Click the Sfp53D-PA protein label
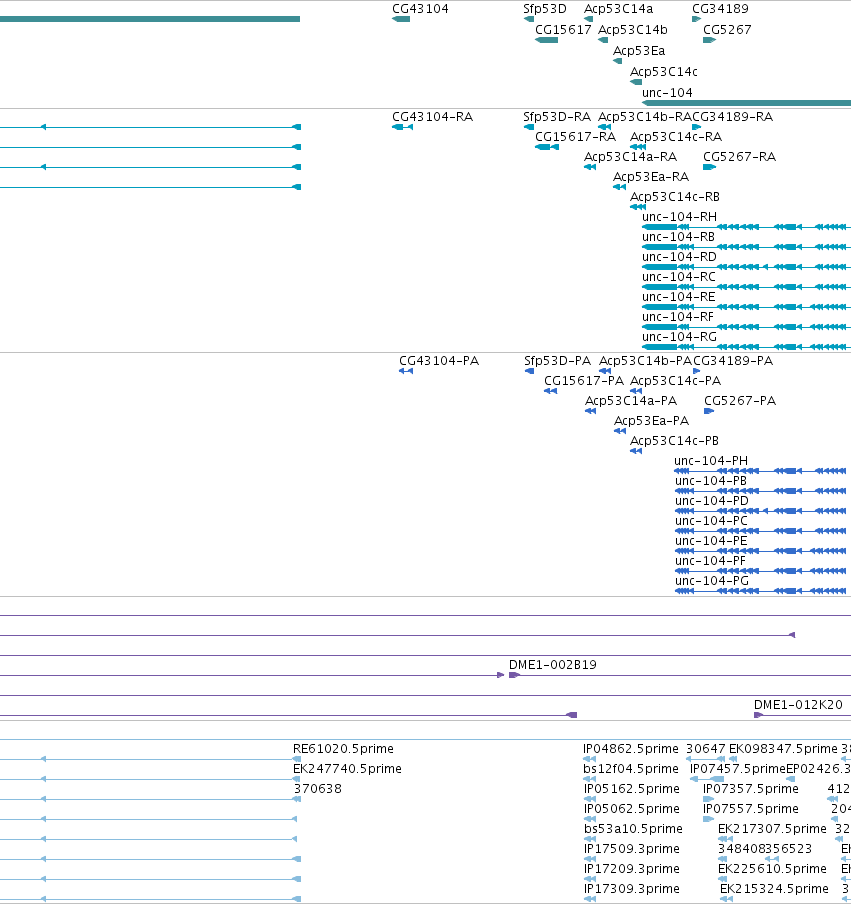The width and height of the screenshot is (851, 904). (558, 360)
